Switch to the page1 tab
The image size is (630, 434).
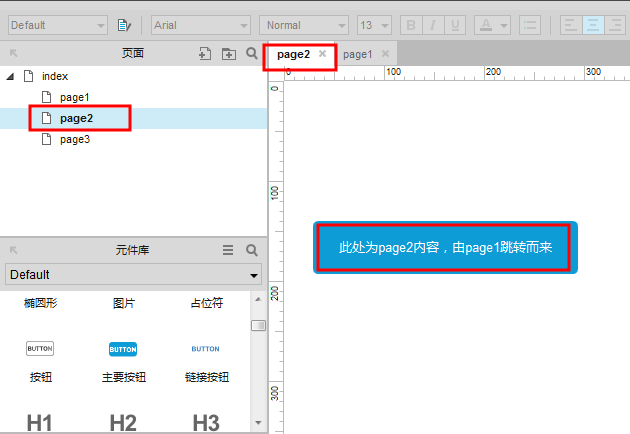357,54
